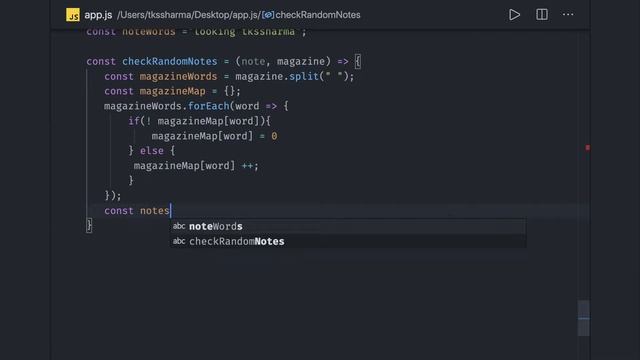Click the 'split' method call

[304, 76]
